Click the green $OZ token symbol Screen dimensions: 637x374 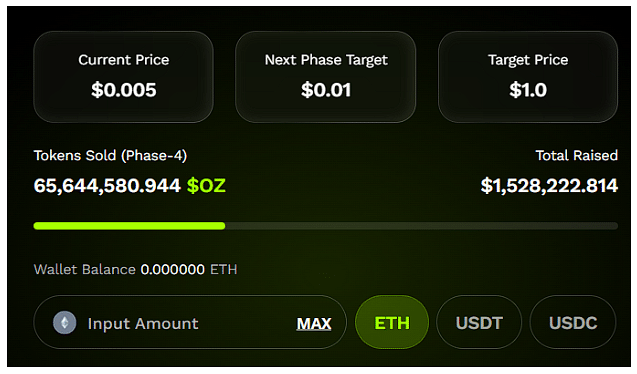pyautogui.click(x=206, y=186)
